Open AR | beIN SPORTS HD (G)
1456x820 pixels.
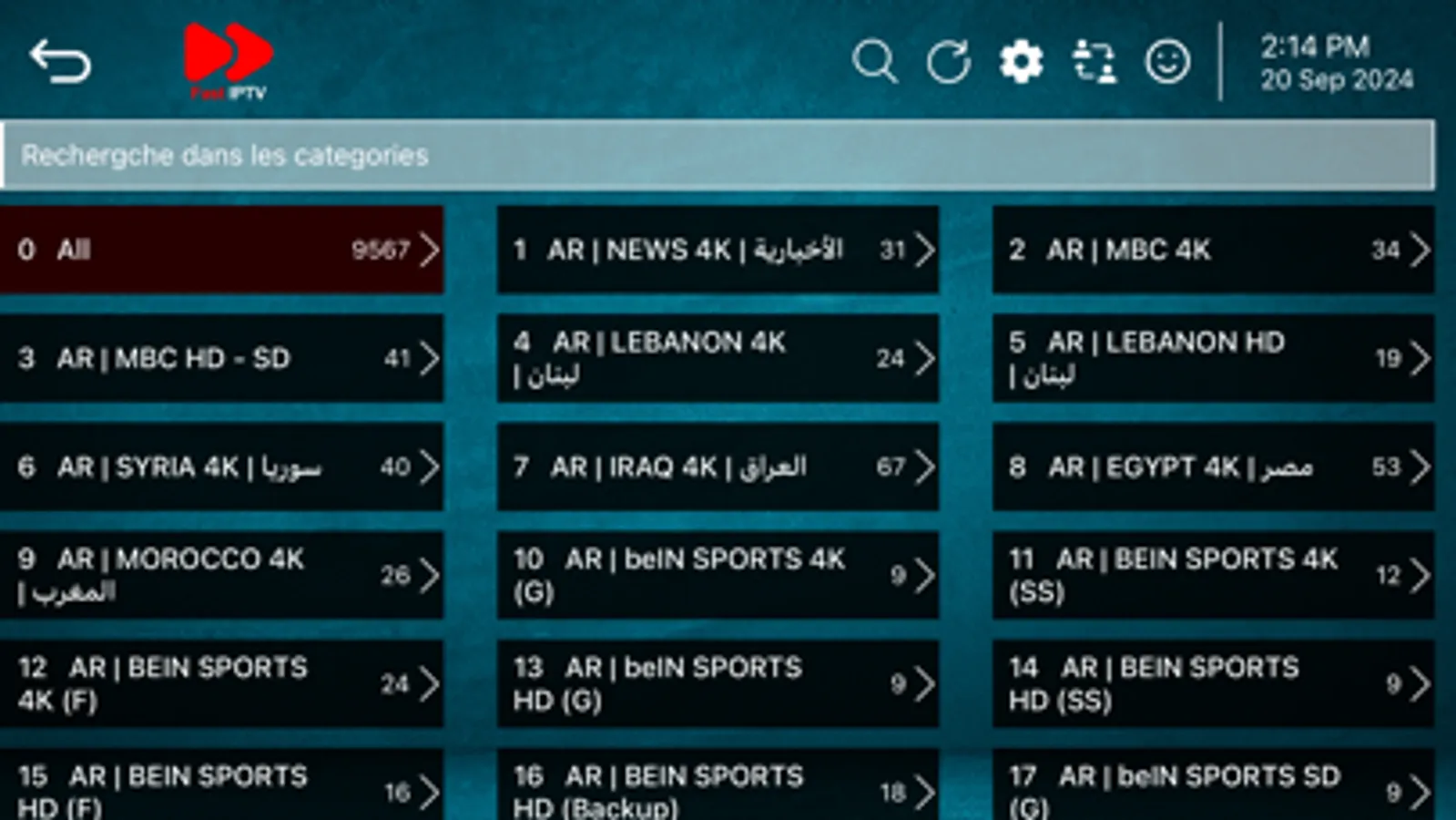(718, 683)
